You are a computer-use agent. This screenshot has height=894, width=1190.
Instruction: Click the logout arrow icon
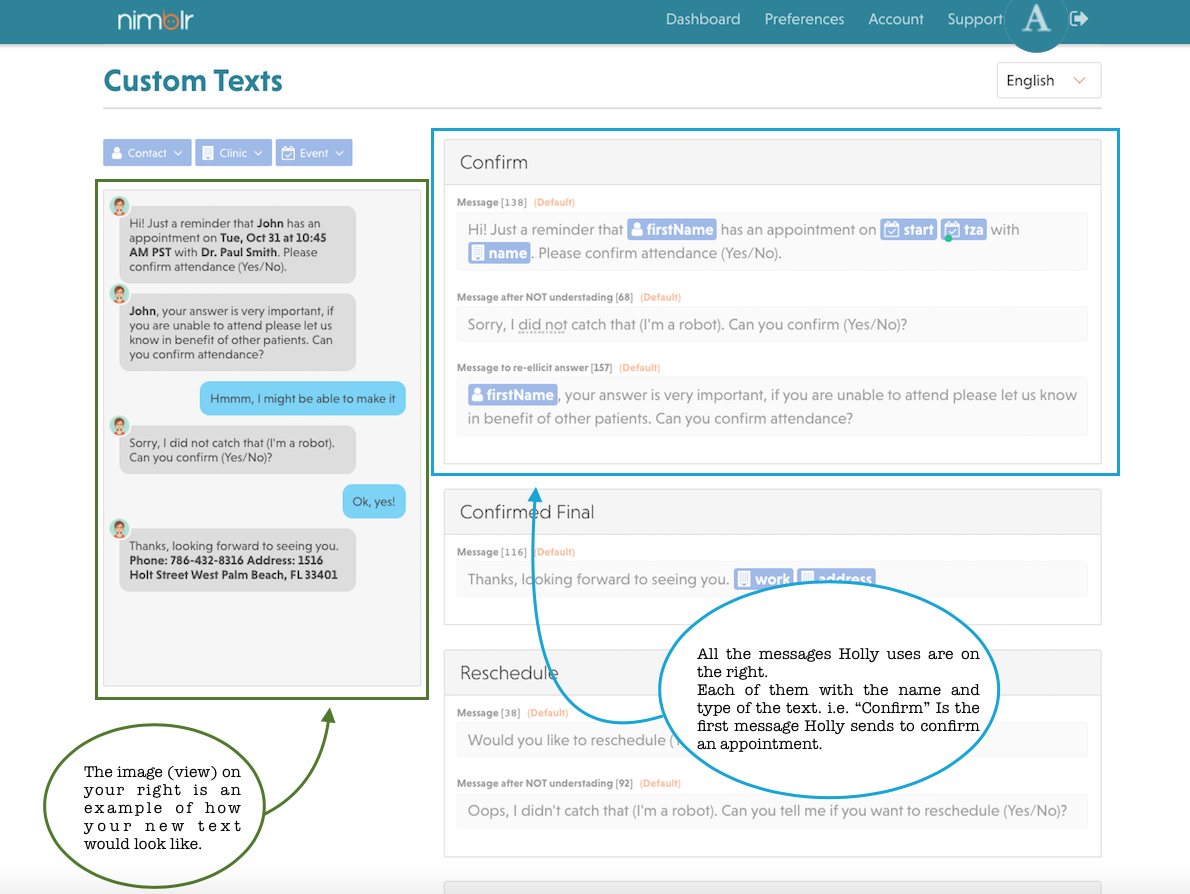point(1078,18)
